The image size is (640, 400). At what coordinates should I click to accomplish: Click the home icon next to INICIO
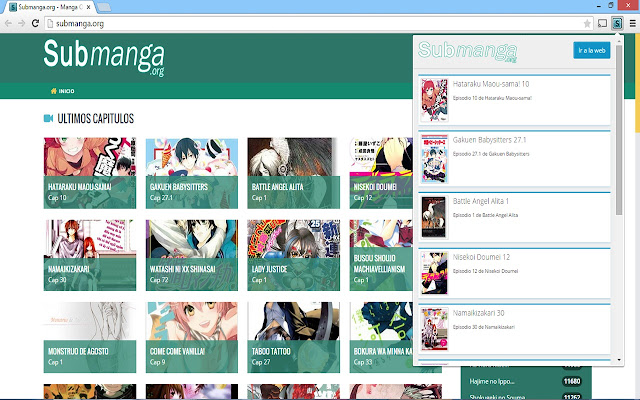coord(53,91)
